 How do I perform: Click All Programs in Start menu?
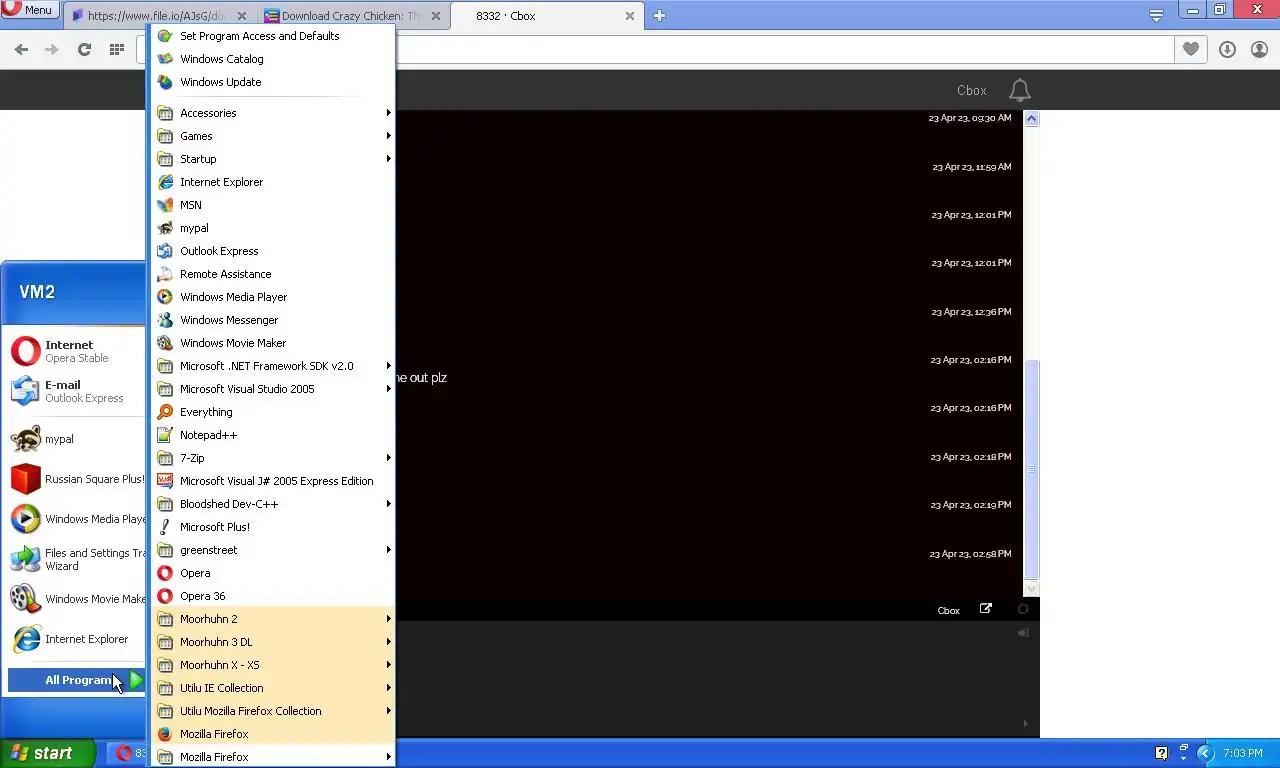pyautogui.click(x=77, y=680)
